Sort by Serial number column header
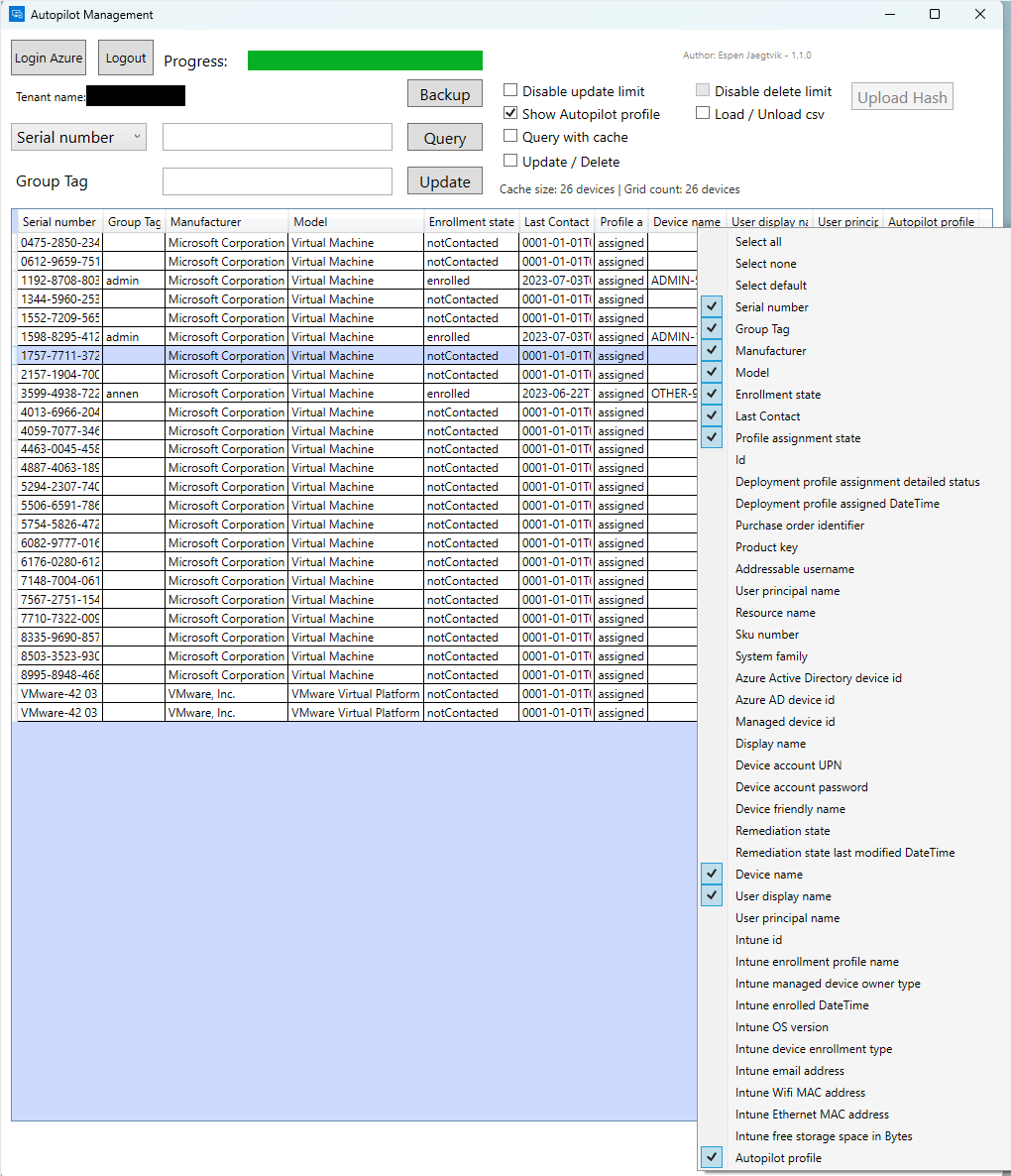This screenshot has height=1176, width=1011. click(59, 222)
